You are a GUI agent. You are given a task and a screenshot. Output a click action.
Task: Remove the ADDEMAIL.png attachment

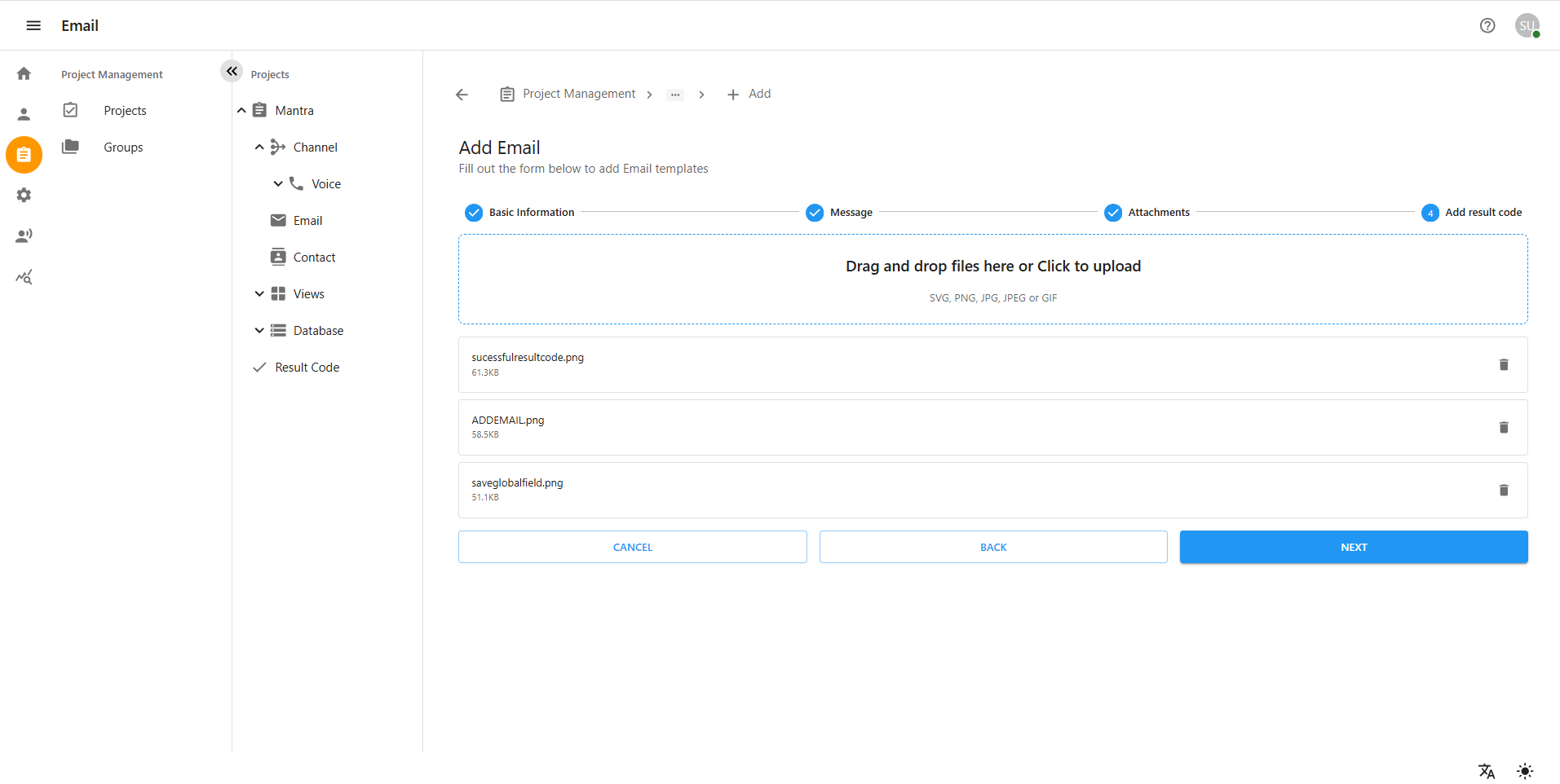pos(1503,428)
